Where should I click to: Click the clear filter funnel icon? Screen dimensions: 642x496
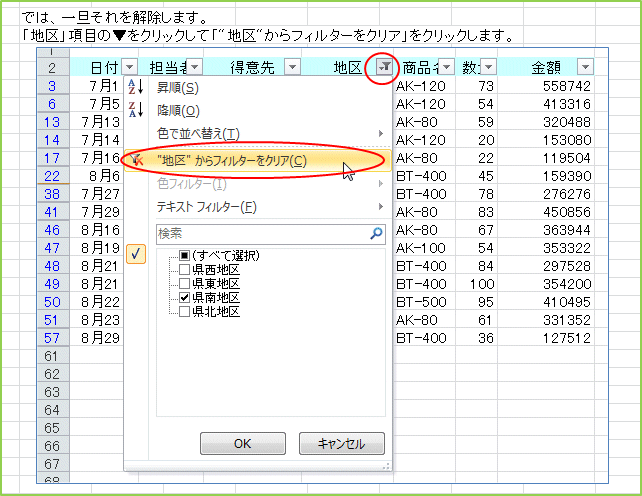click(136, 161)
